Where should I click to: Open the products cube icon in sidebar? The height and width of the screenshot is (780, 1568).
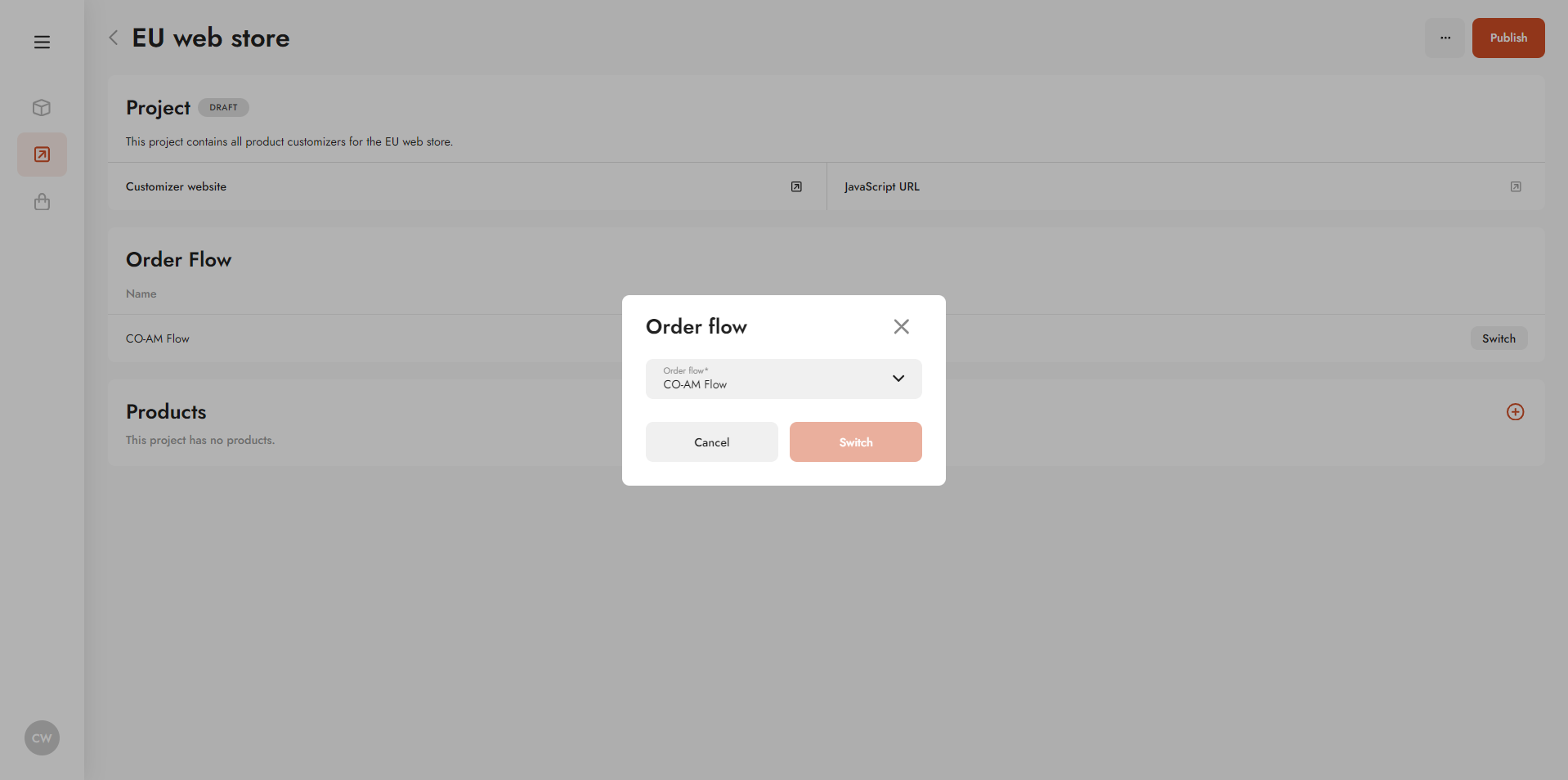click(x=42, y=108)
